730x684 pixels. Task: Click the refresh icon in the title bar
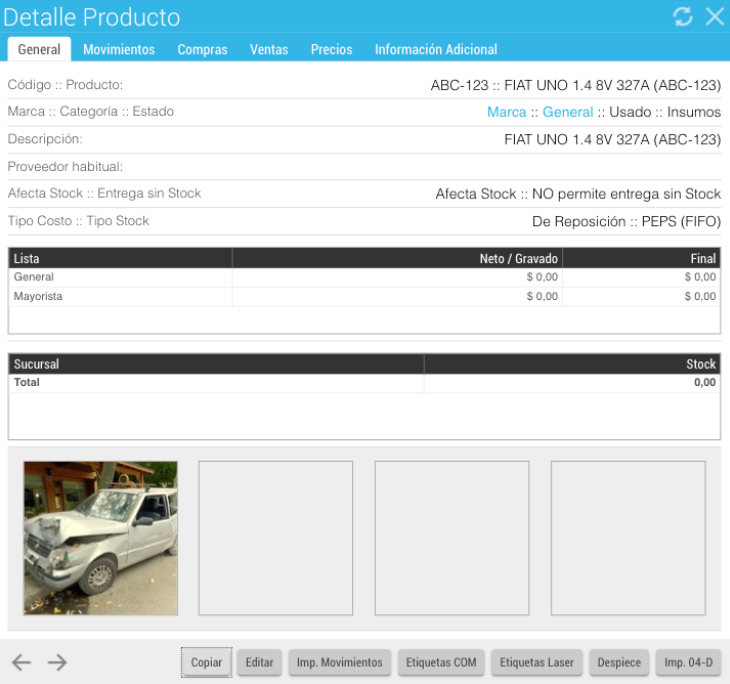click(683, 17)
